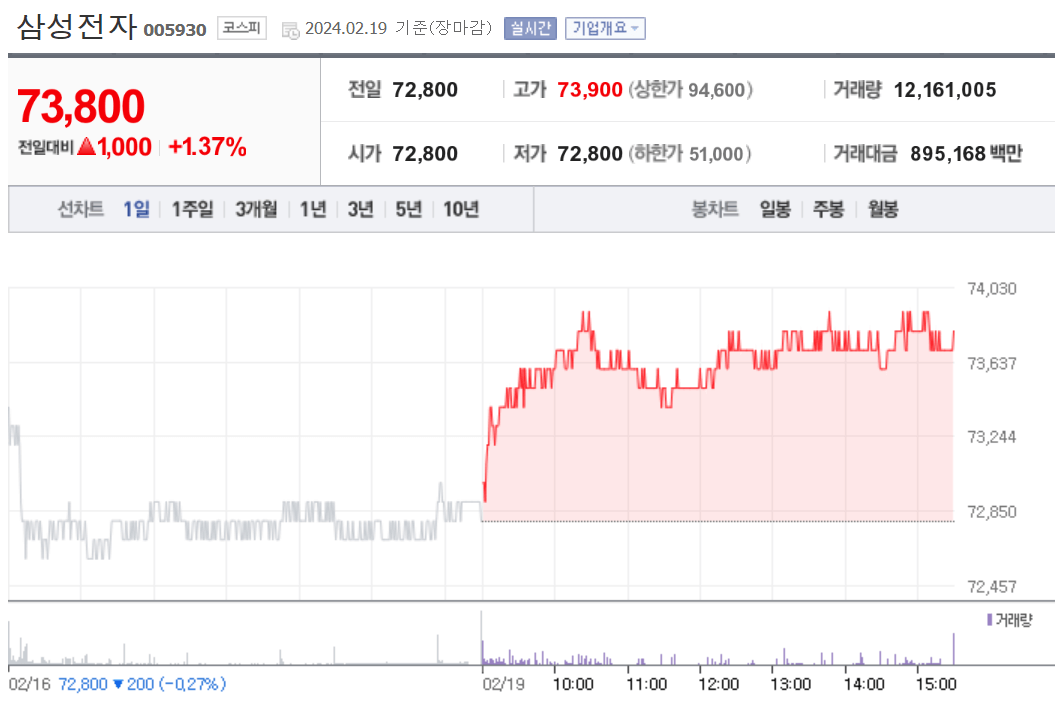Screen dimensions: 1055x711
Task: Click the 거래량 value 12,161,005
Action: (x=945, y=89)
